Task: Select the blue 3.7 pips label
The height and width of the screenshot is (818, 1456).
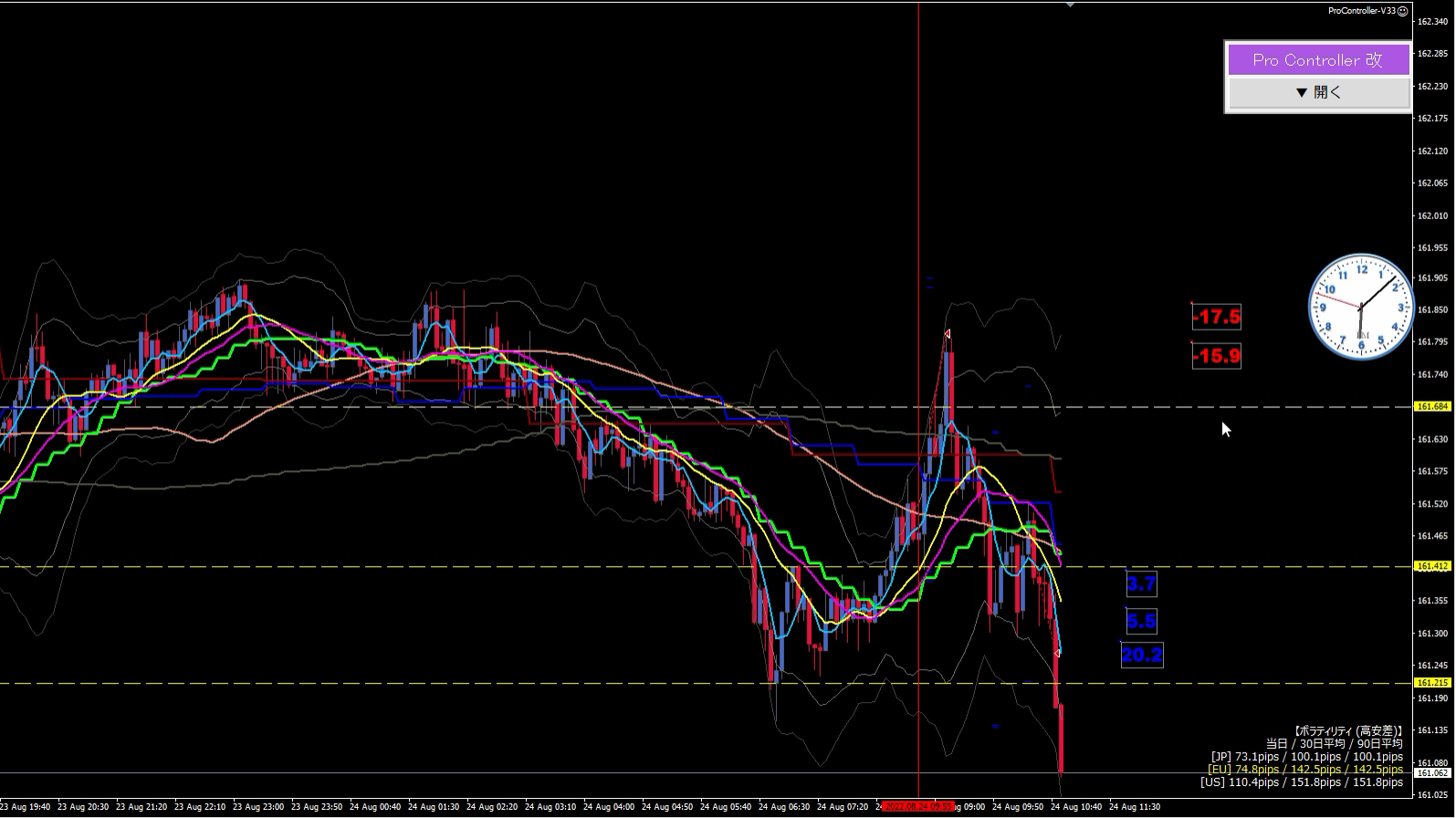Action: coord(1142,583)
